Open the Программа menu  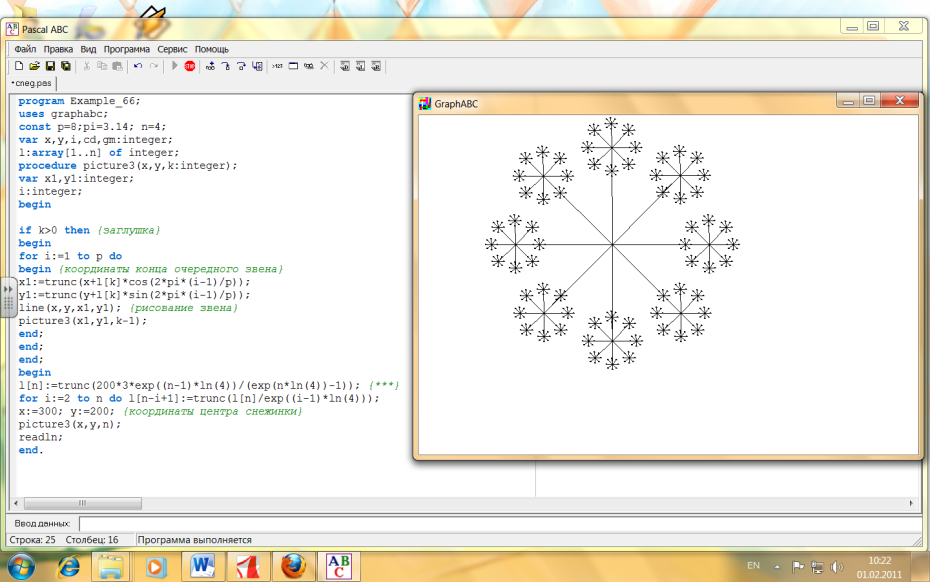(126, 49)
